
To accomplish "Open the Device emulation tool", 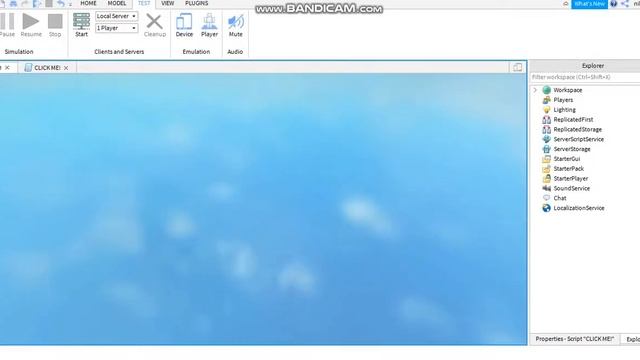I will [184, 25].
